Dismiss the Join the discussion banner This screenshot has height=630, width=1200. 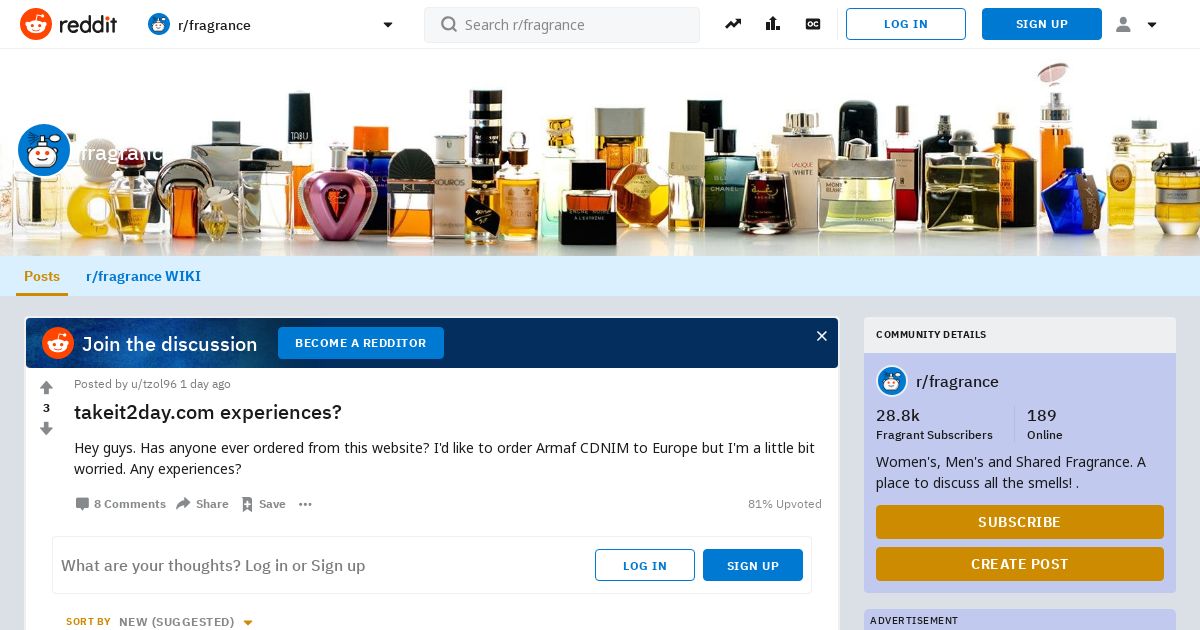tap(822, 336)
